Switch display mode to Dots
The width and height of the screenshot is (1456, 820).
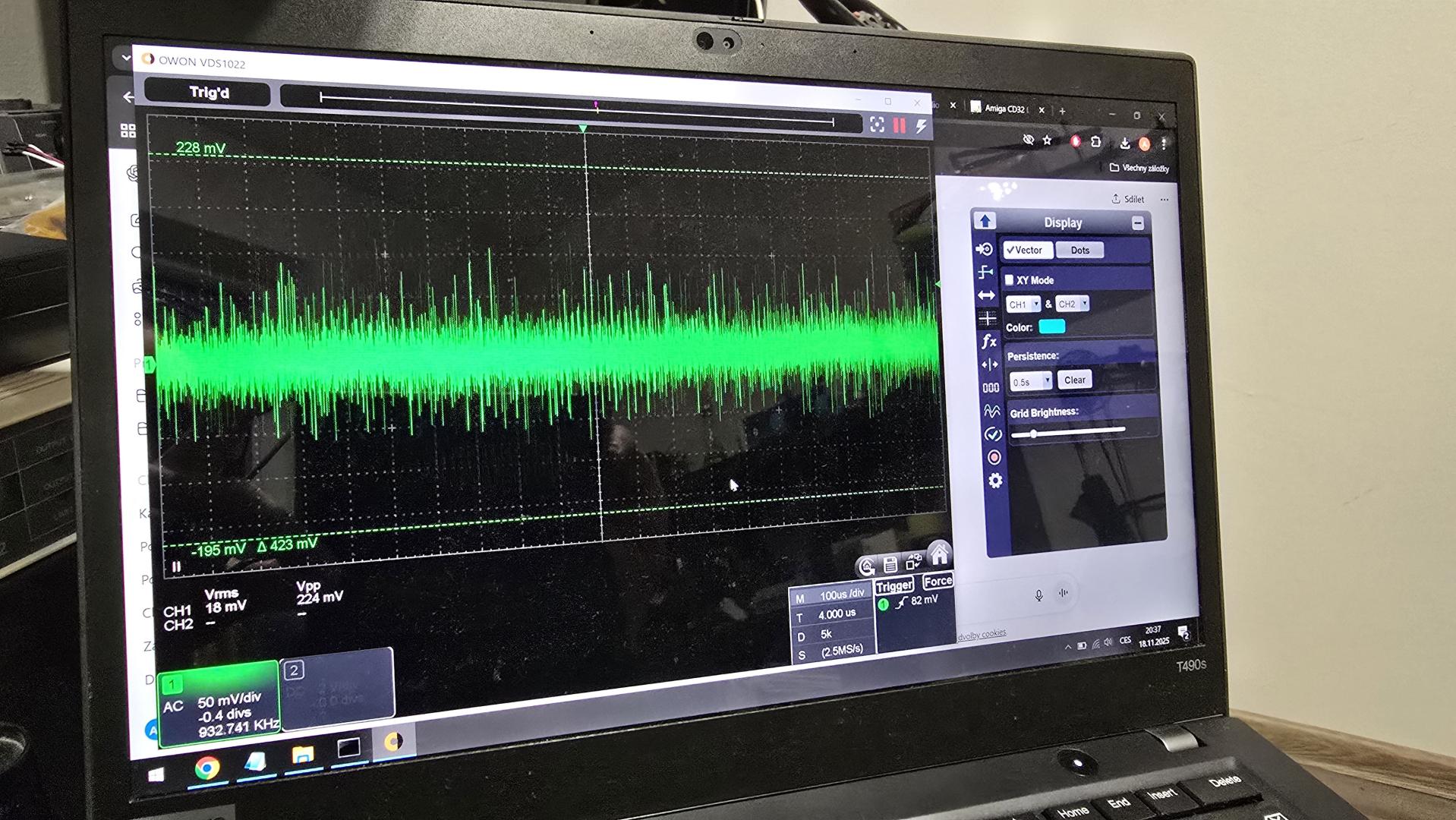coord(1079,250)
